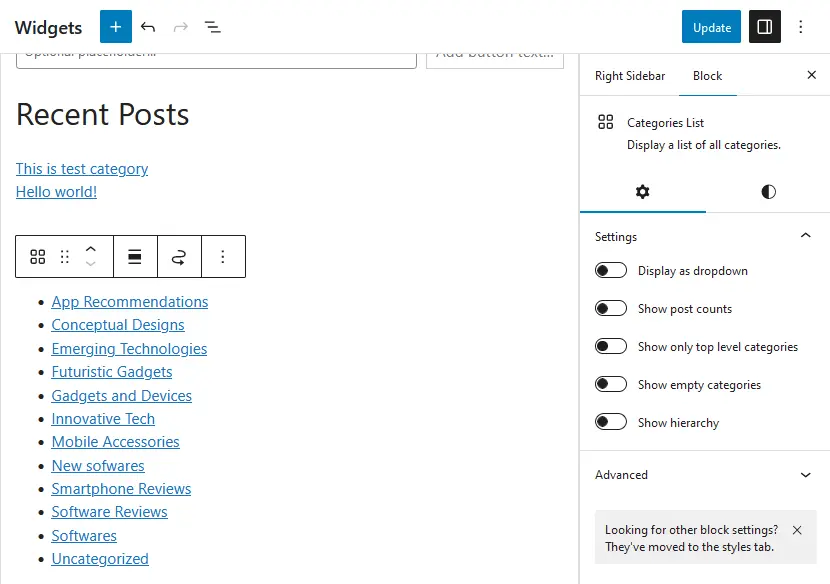Click the Categories List block type icon in toolbar

(38, 257)
